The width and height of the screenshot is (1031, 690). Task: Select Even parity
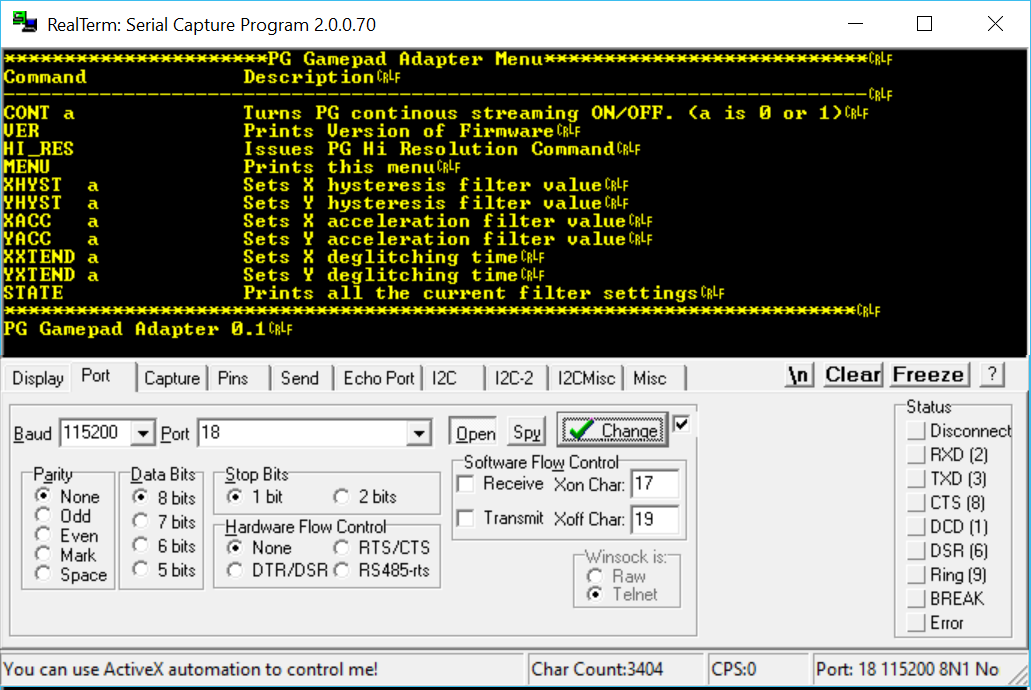(x=68, y=535)
